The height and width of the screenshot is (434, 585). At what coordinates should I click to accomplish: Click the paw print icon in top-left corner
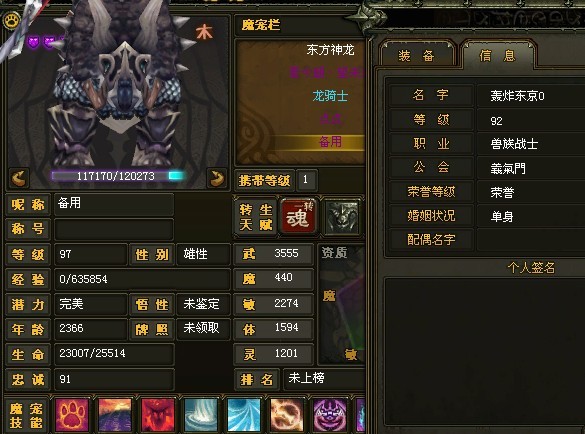(x=12, y=21)
